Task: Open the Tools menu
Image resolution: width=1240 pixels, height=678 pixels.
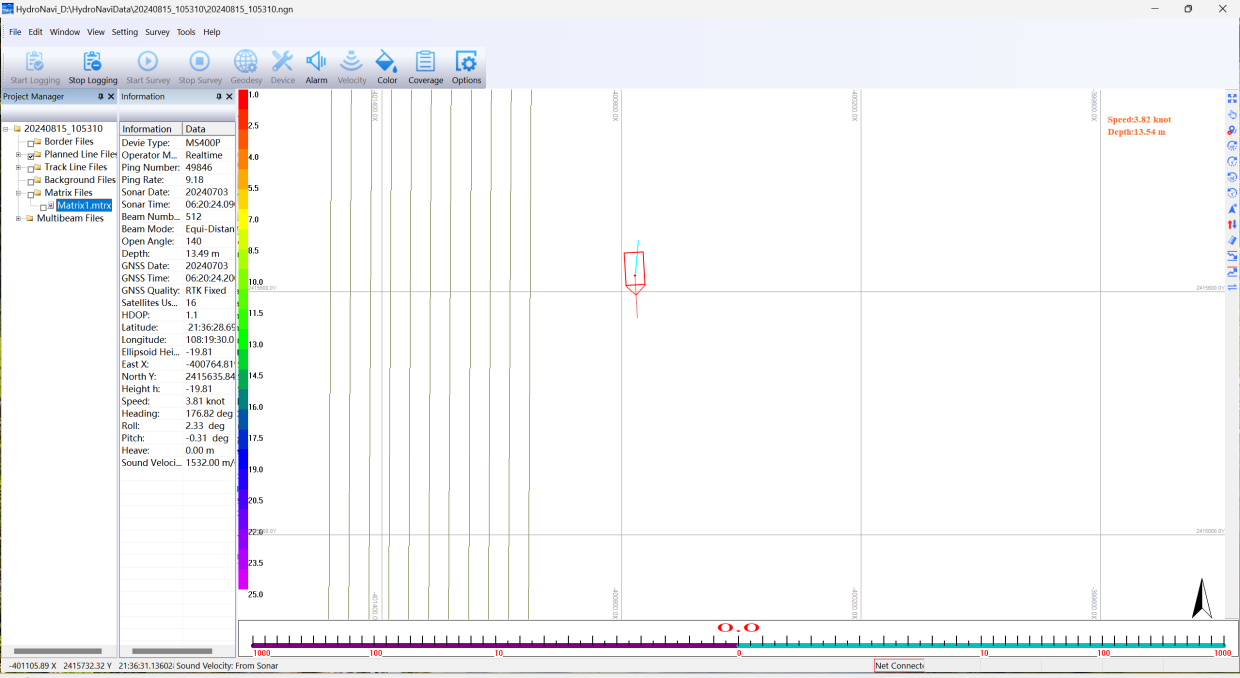Action: (x=186, y=32)
